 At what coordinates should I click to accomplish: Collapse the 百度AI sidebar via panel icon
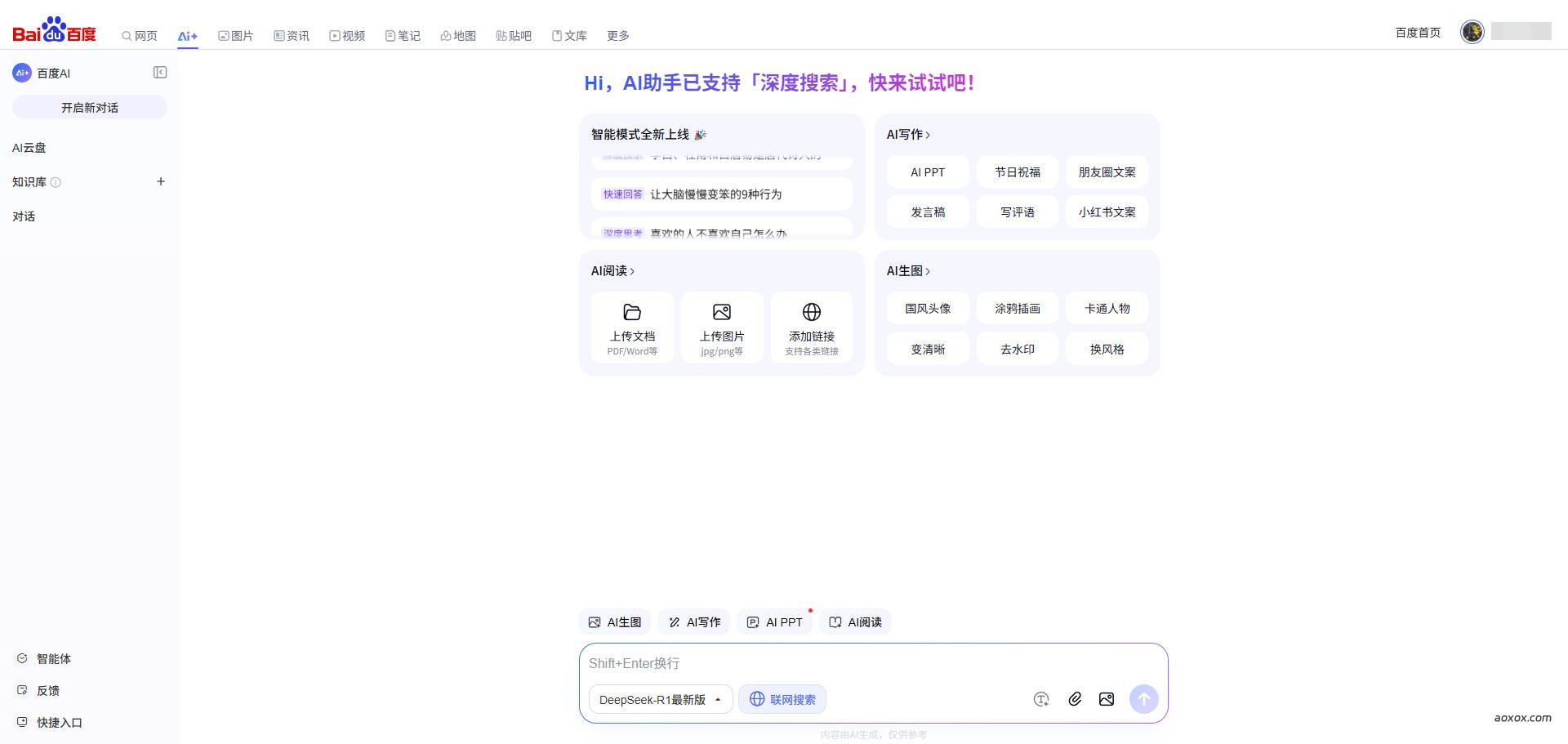click(160, 72)
